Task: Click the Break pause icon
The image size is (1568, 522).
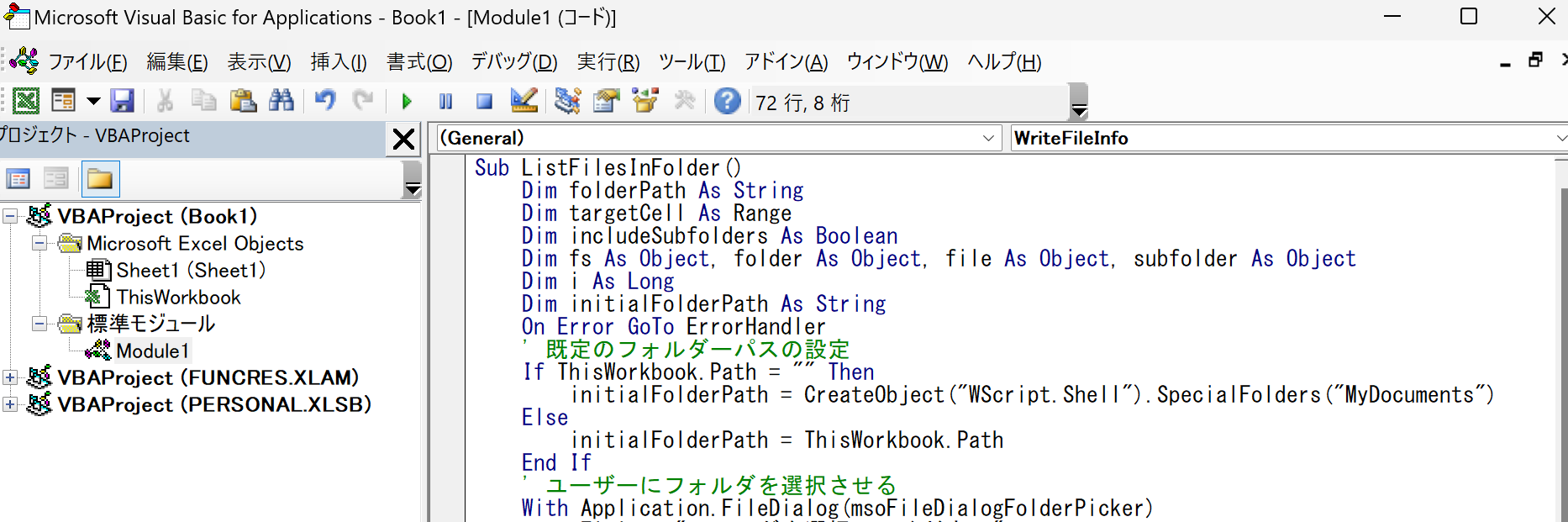Action: [445, 102]
